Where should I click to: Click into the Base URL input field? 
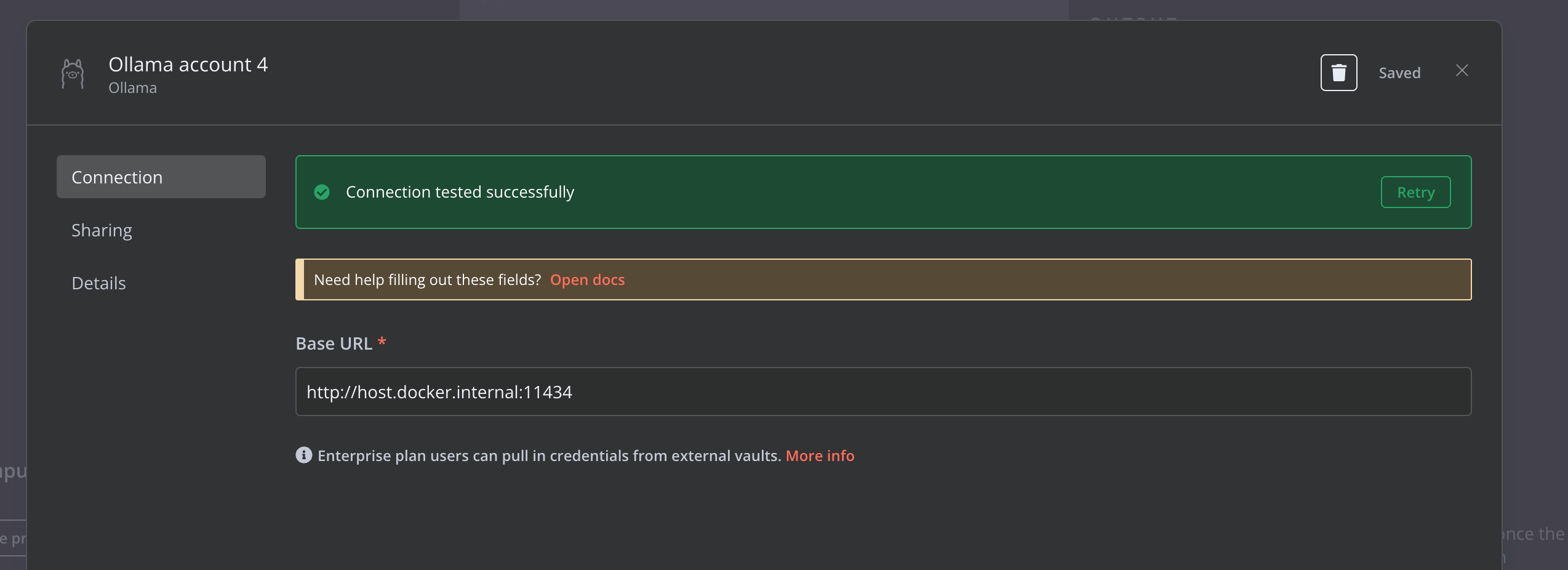point(883,391)
